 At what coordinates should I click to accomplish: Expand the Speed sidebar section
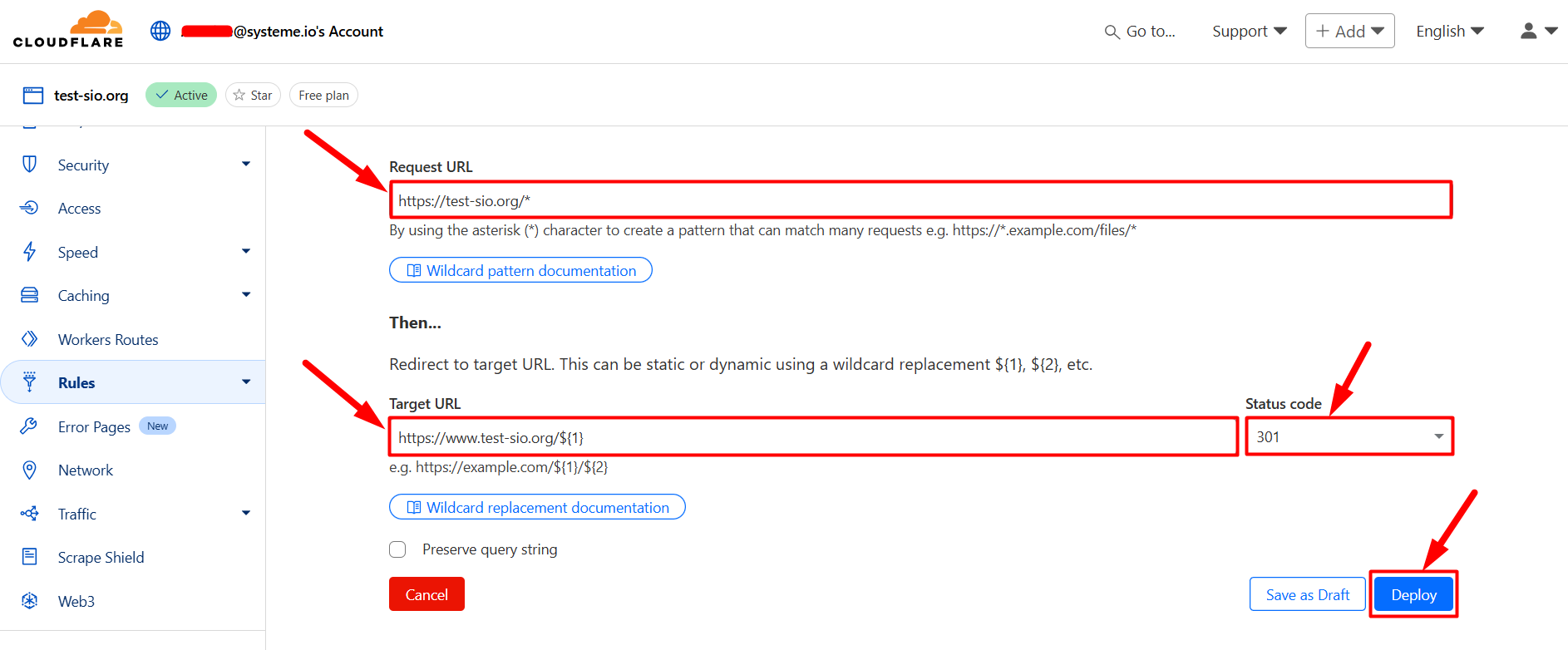(246, 251)
